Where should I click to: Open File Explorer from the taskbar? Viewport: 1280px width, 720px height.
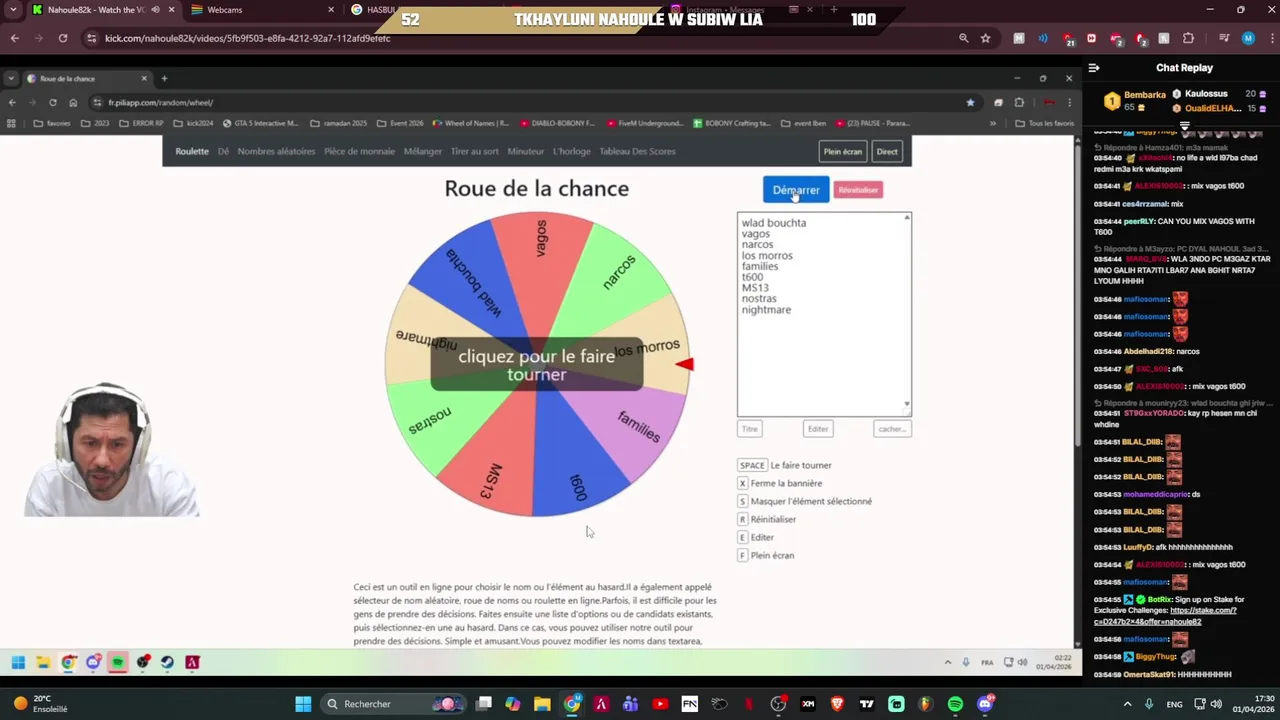click(x=542, y=704)
